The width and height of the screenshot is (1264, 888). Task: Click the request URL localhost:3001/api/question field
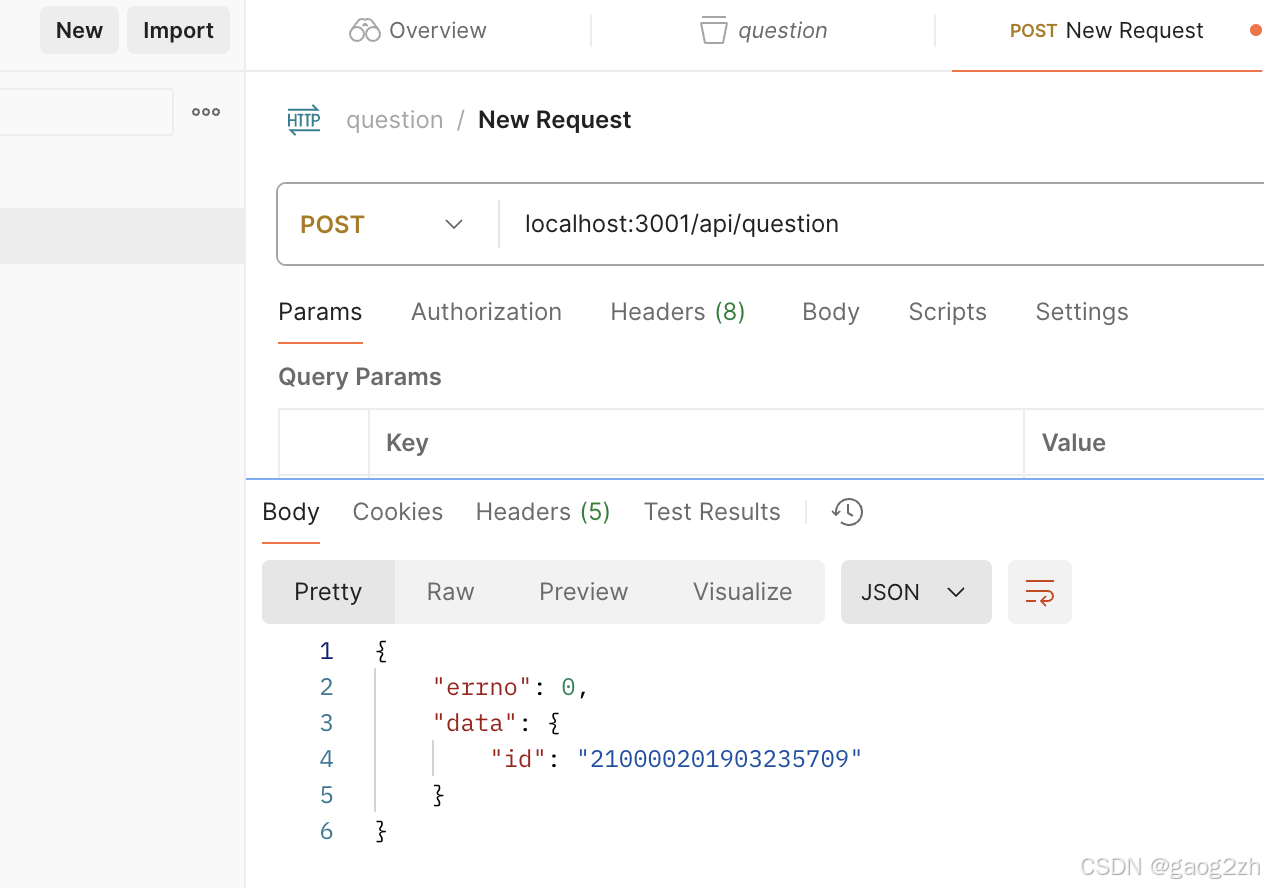coord(880,224)
